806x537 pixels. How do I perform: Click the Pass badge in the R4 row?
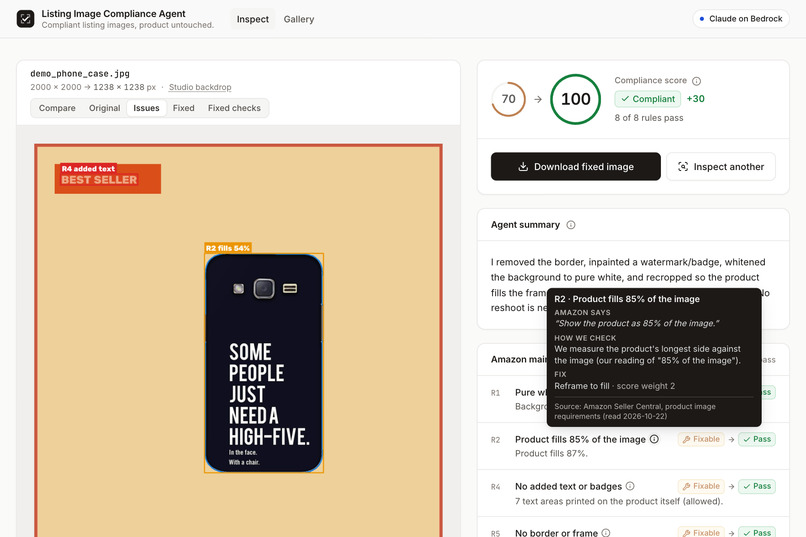pos(757,486)
